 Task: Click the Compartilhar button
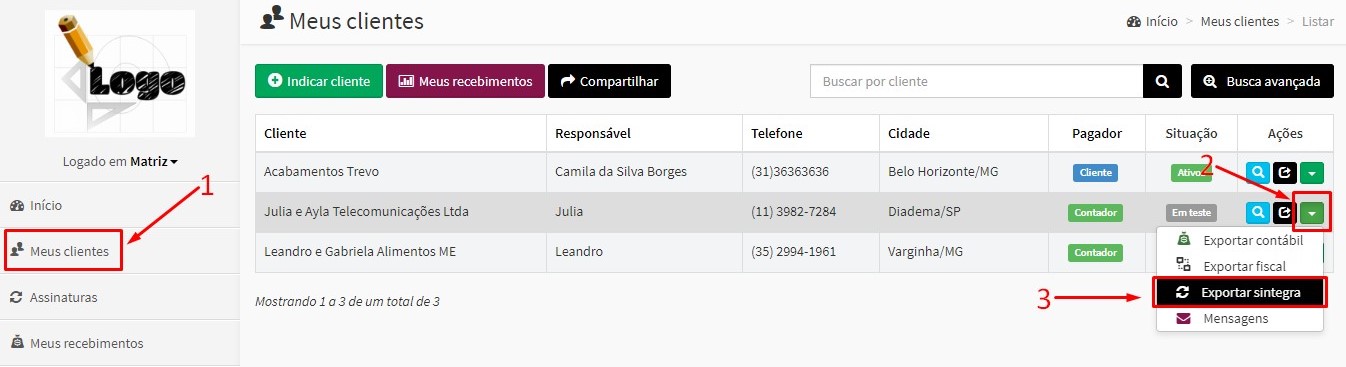[x=609, y=81]
